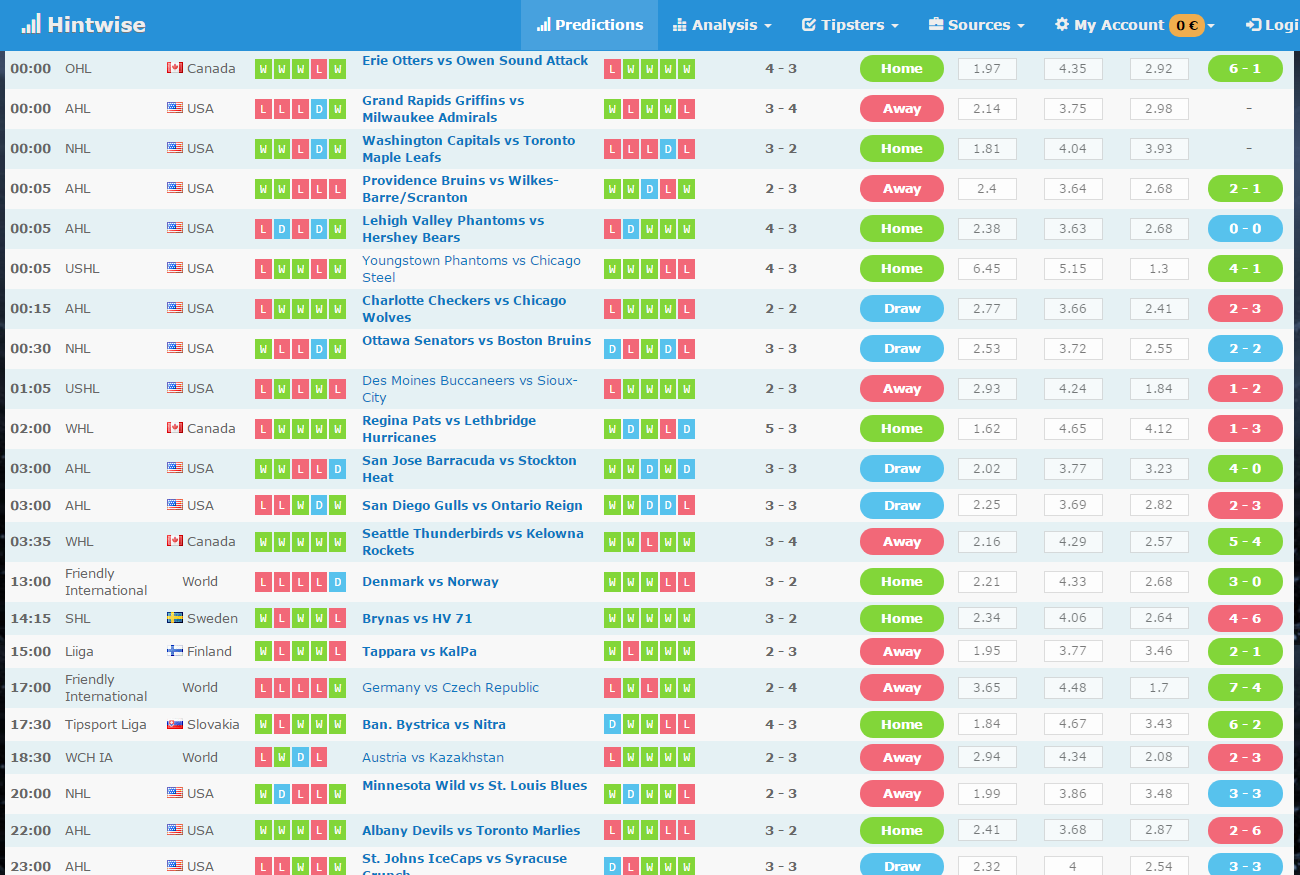1300x875 pixels.
Task: Open Erie Otters vs Owen Sound Attack
Action: point(475,61)
